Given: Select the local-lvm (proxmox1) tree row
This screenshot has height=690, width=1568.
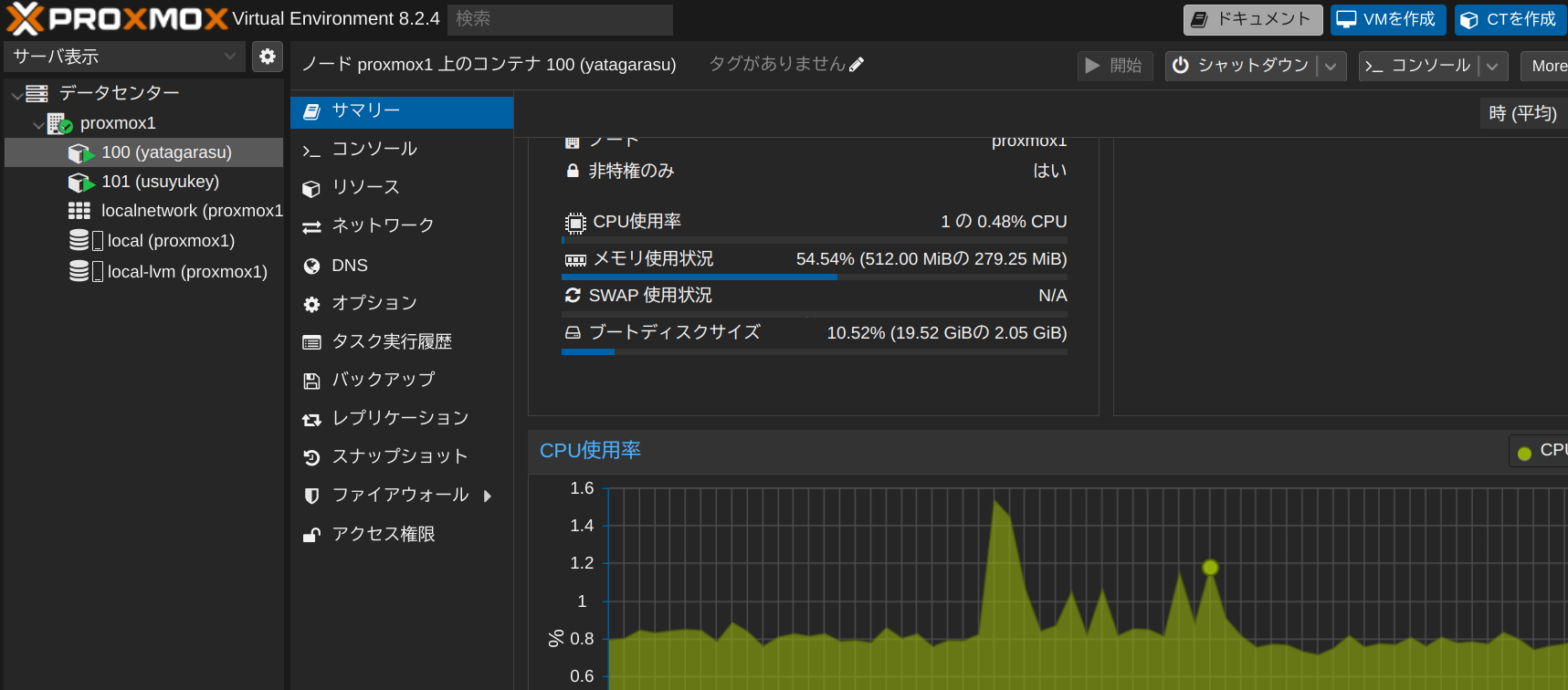Looking at the screenshot, I should (144, 272).
